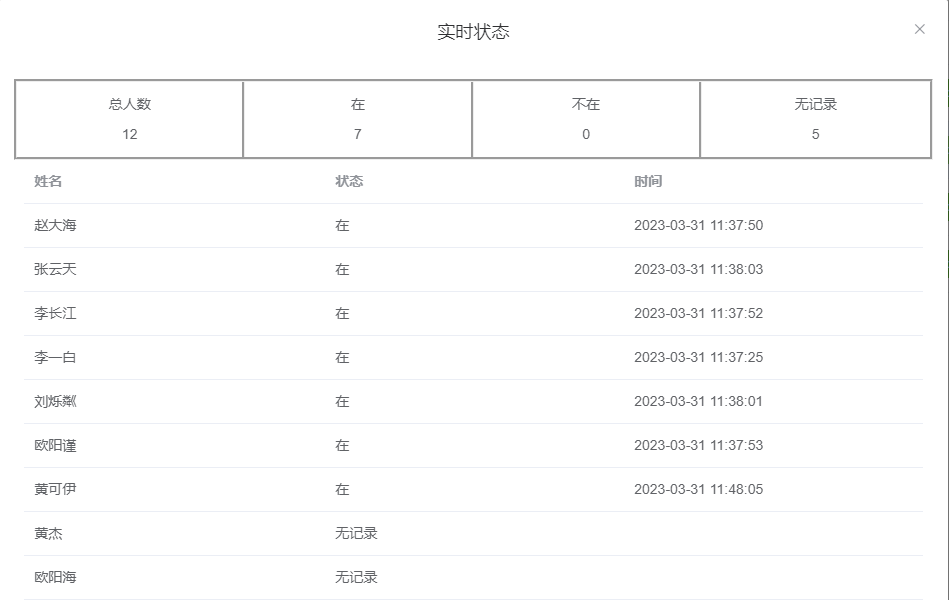Click the 在 status of 刘烁燊

tap(342, 401)
